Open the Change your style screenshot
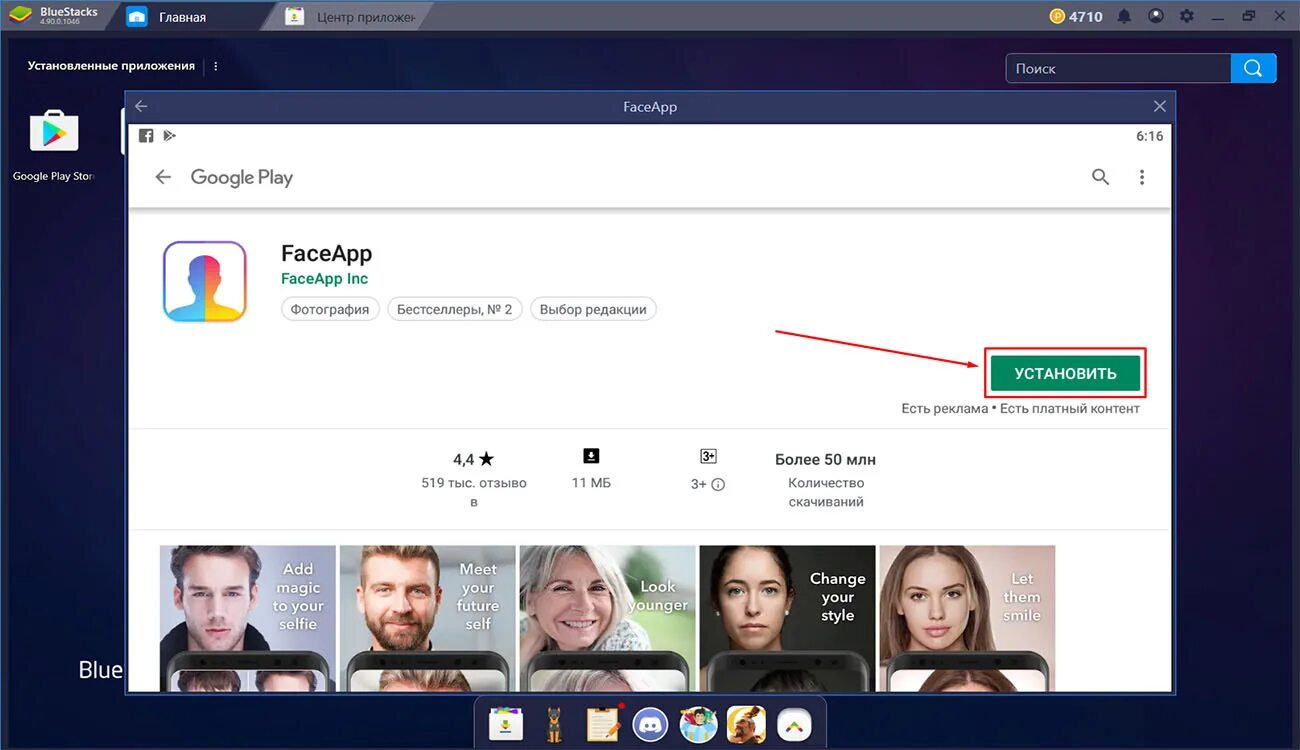The width and height of the screenshot is (1300, 750). pos(788,618)
